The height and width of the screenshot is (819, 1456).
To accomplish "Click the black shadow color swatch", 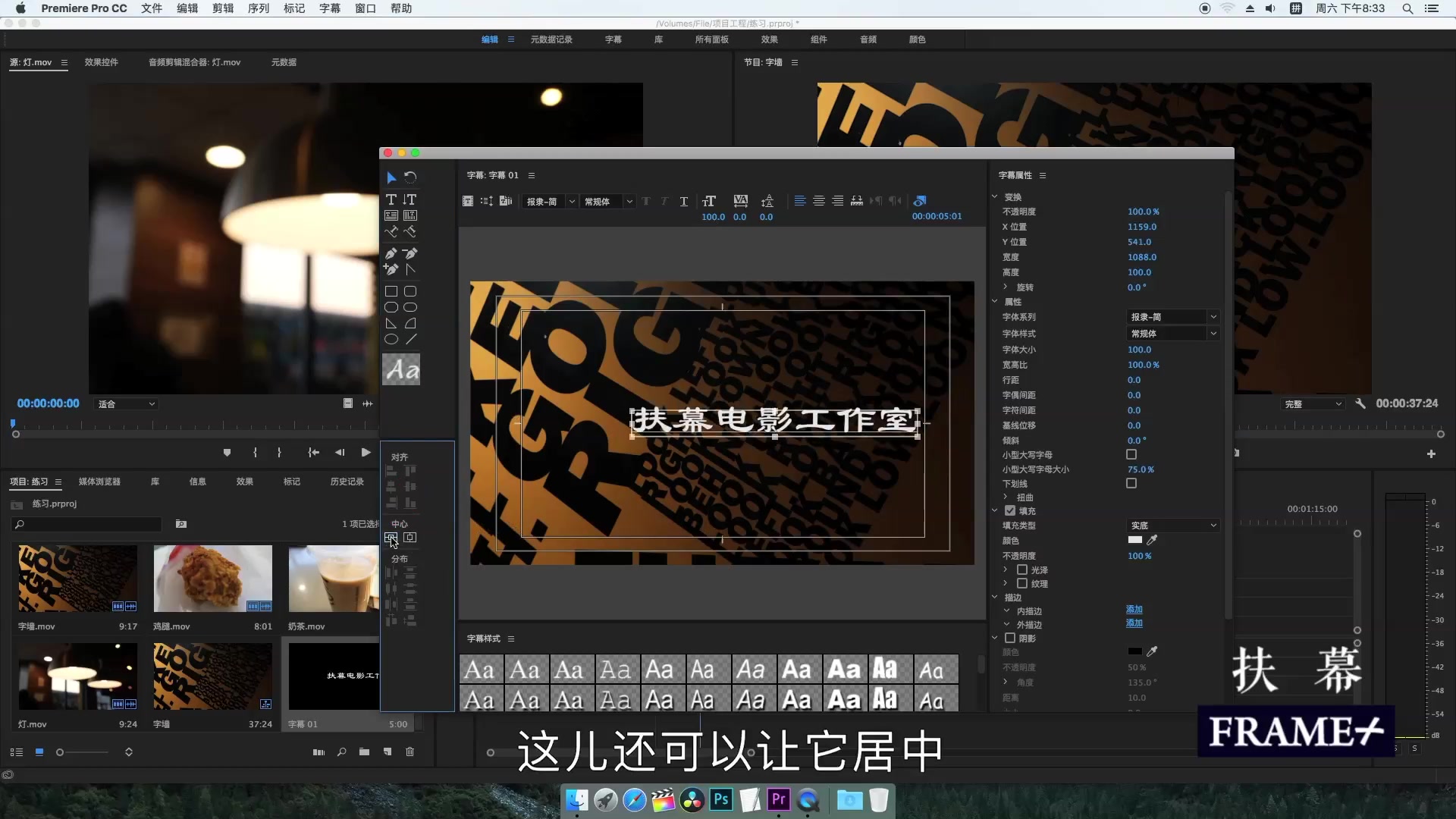I will (1135, 651).
